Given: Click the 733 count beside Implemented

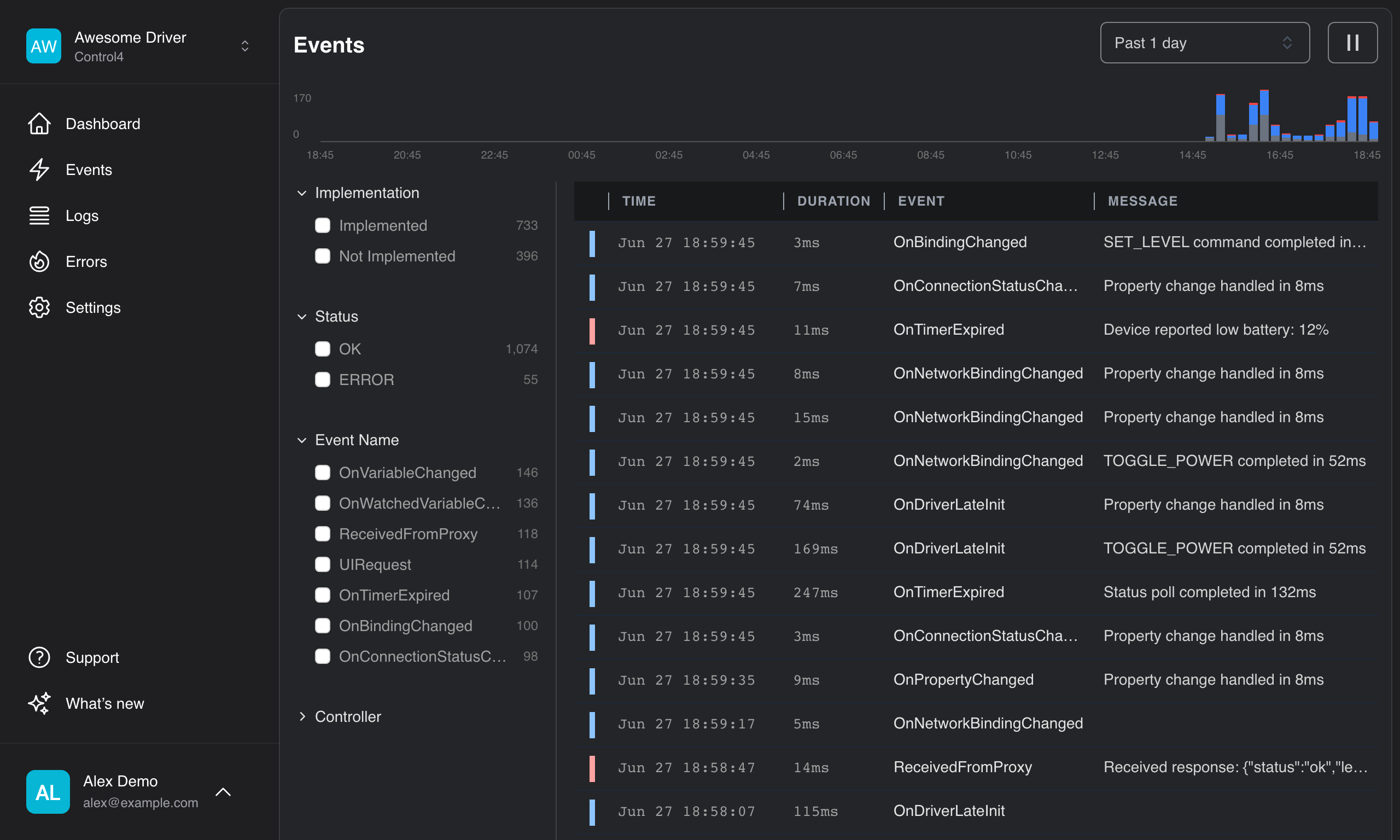Looking at the screenshot, I should coord(527,225).
